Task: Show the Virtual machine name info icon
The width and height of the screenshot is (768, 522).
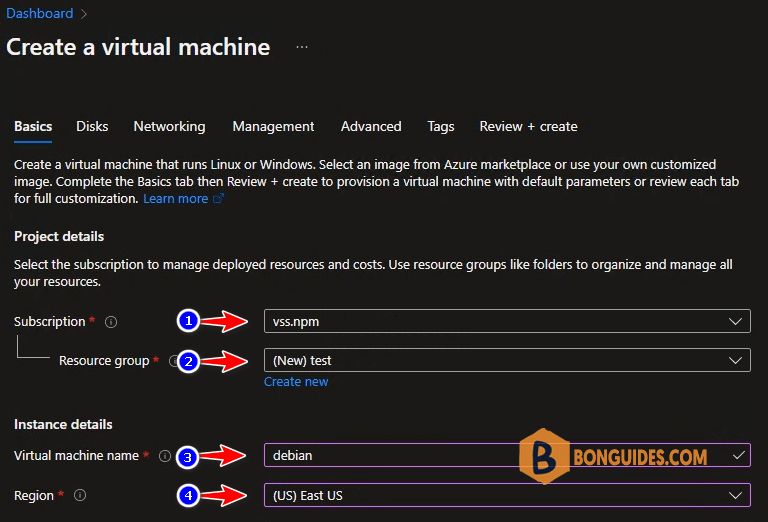Action: [165, 456]
